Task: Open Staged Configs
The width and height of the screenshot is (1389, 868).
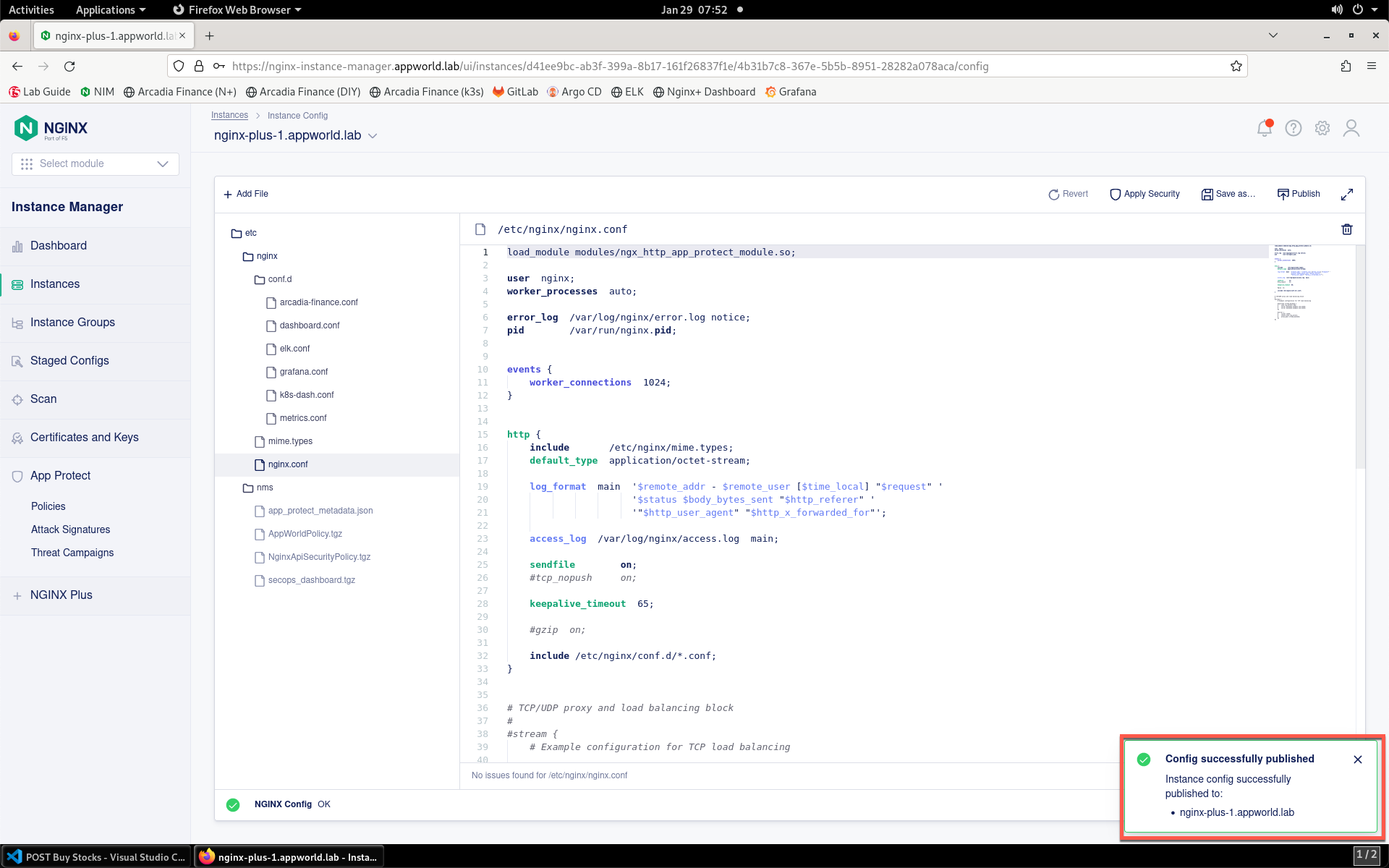Action: point(69,361)
